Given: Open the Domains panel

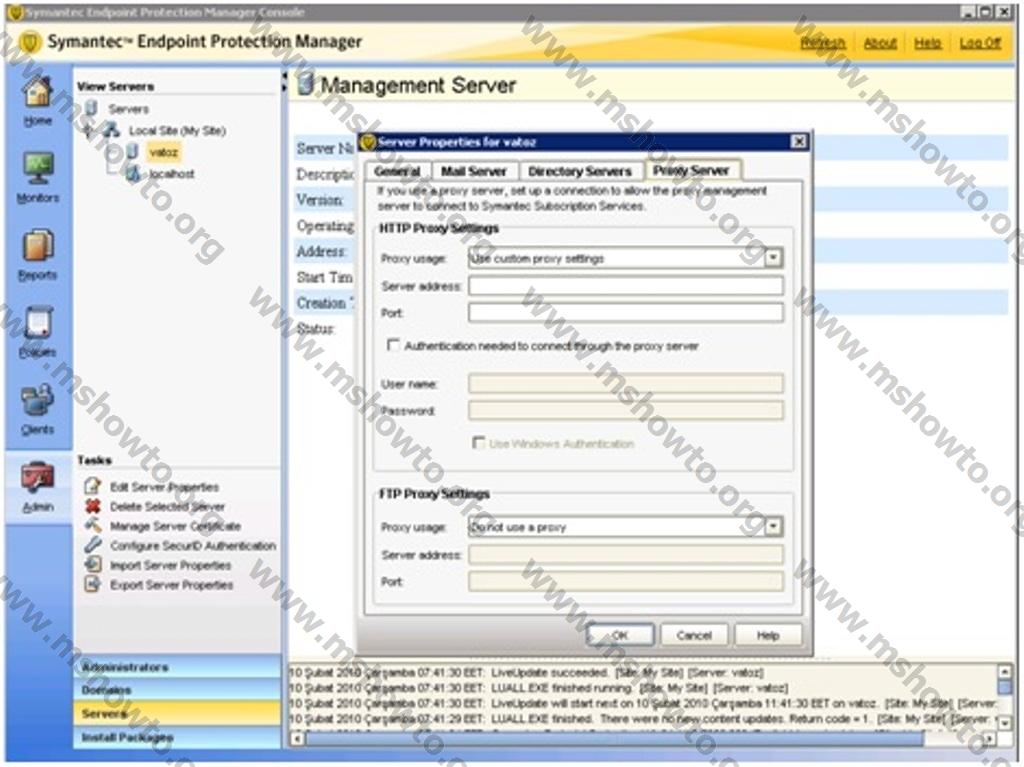Looking at the screenshot, I should click(x=178, y=690).
